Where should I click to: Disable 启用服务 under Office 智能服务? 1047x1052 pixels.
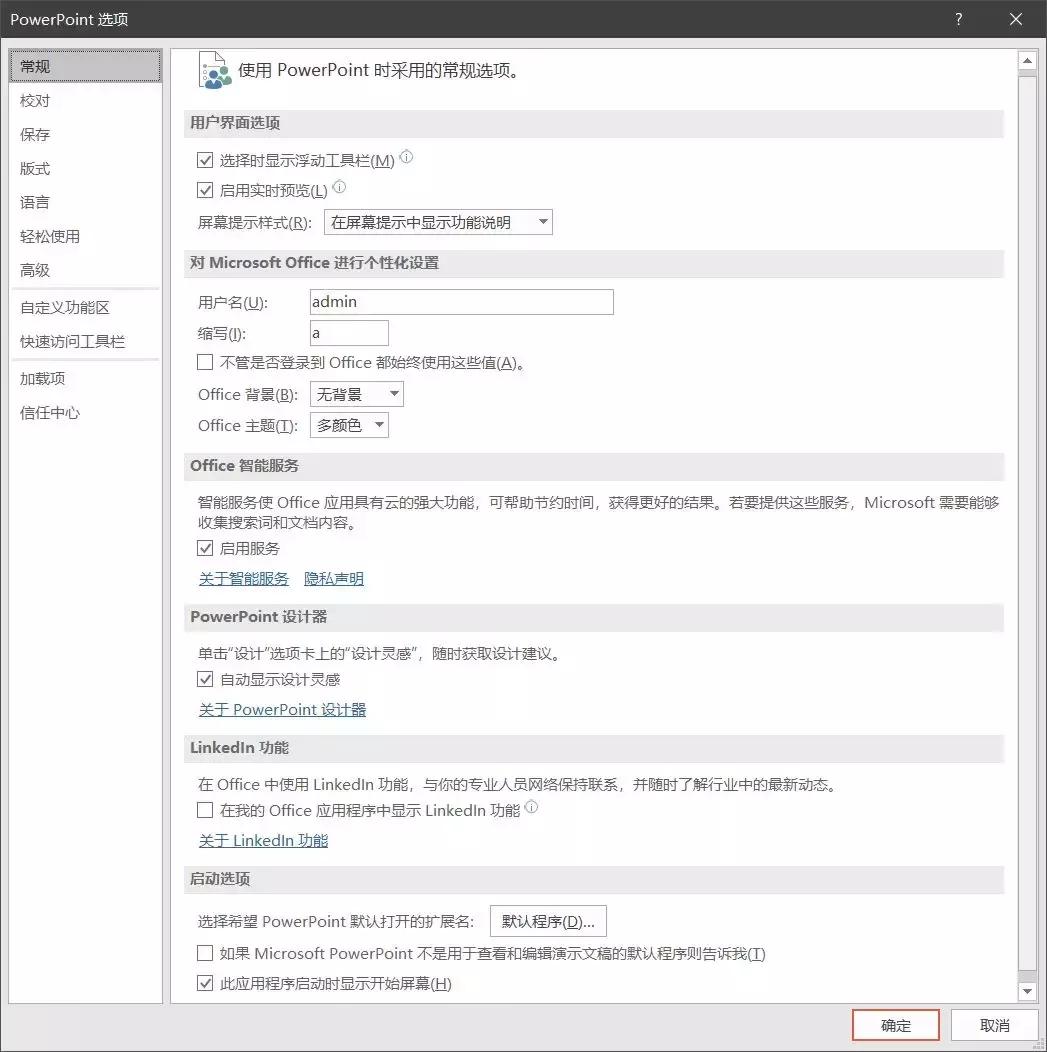(205, 548)
